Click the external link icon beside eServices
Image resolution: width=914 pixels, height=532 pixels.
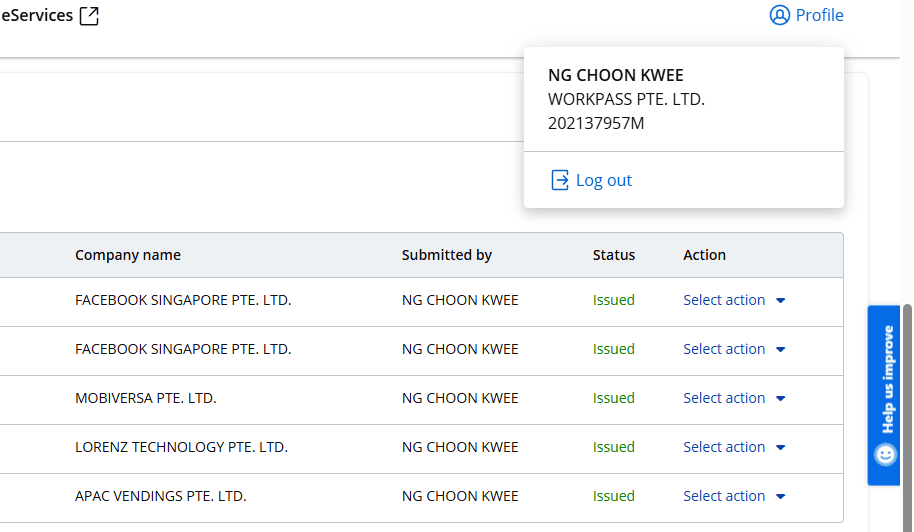[x=89, y=16]
